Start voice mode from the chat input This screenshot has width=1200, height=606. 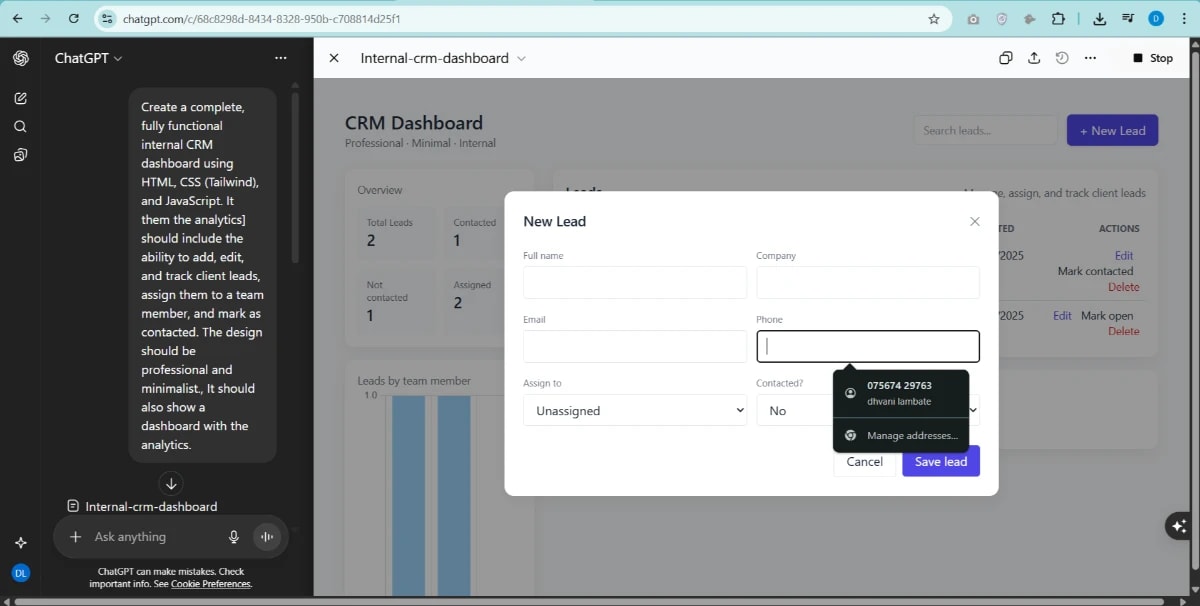coord(266,537)
